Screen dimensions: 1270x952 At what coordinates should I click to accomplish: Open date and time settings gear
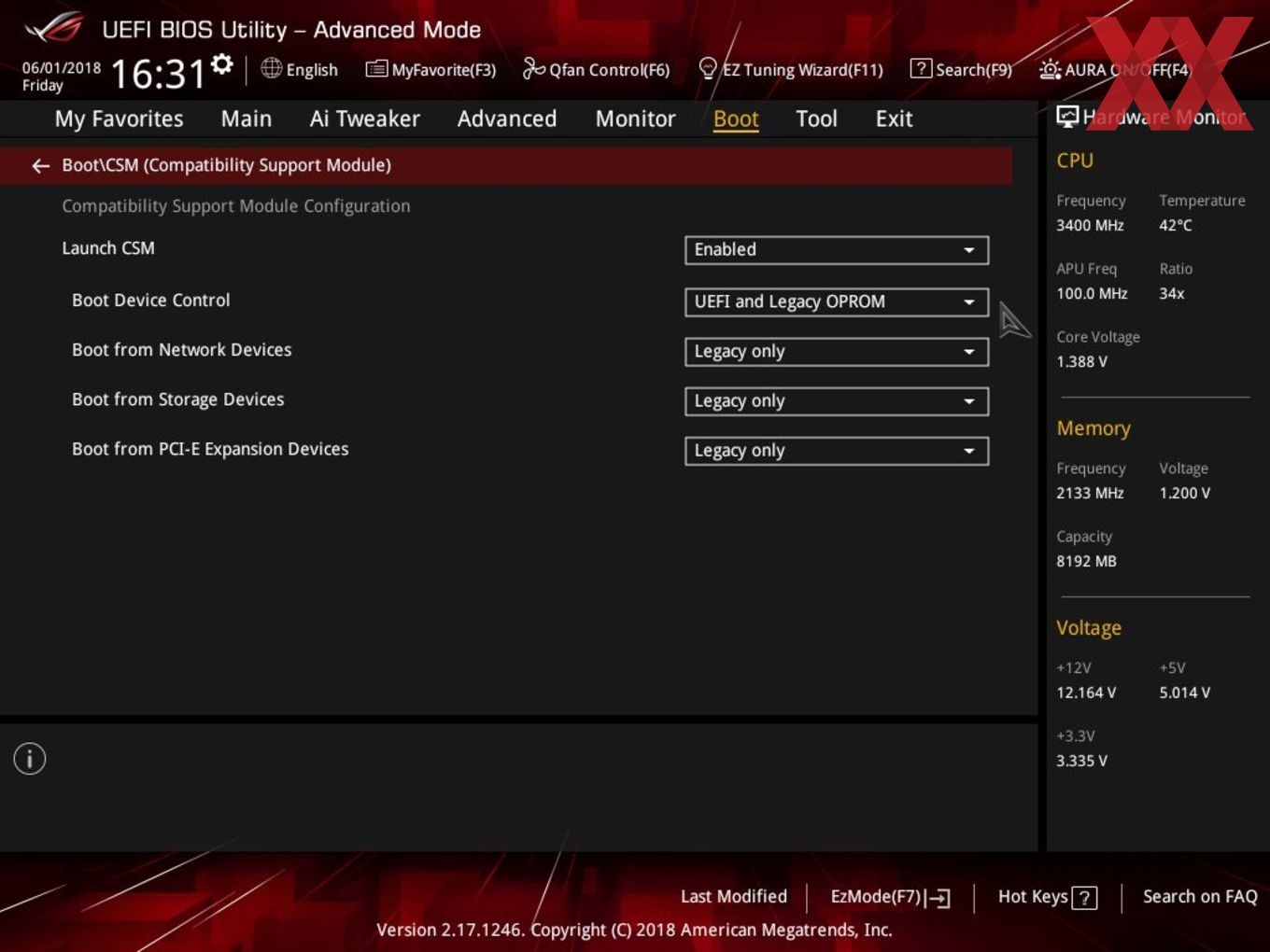[222, 63]
